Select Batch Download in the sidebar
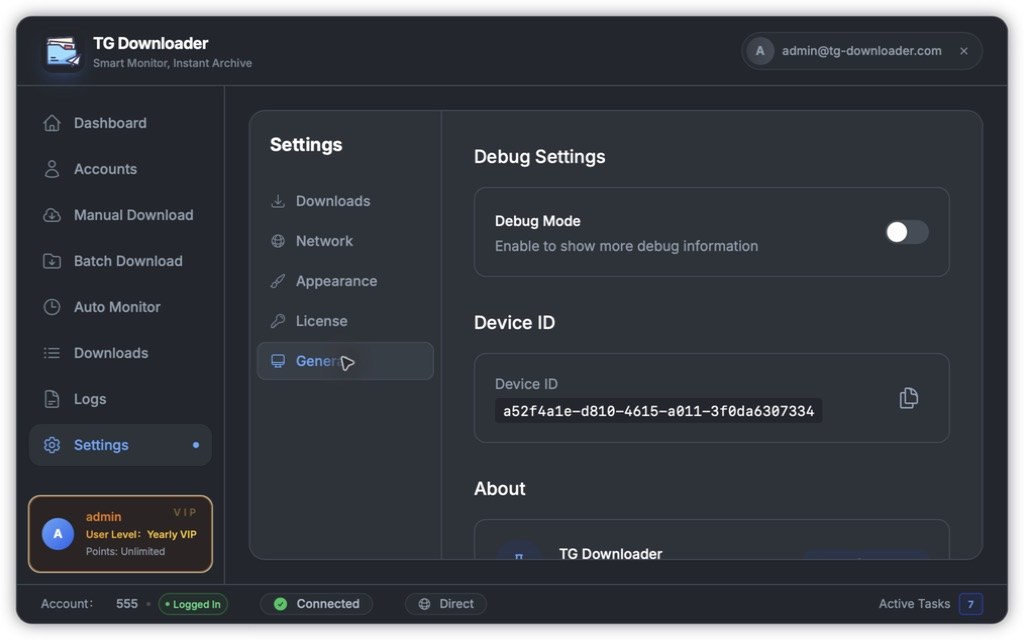The image size is (1024, 640). click(x=120, y=261)
